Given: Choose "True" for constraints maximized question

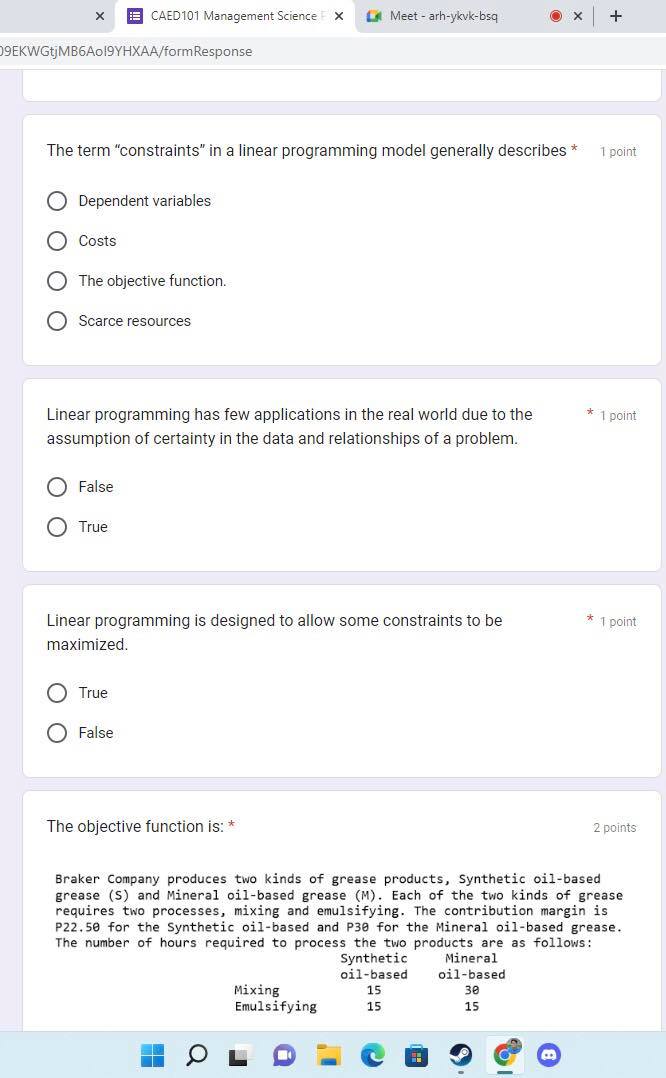Looking at the screenshot, I should (58, 693).
